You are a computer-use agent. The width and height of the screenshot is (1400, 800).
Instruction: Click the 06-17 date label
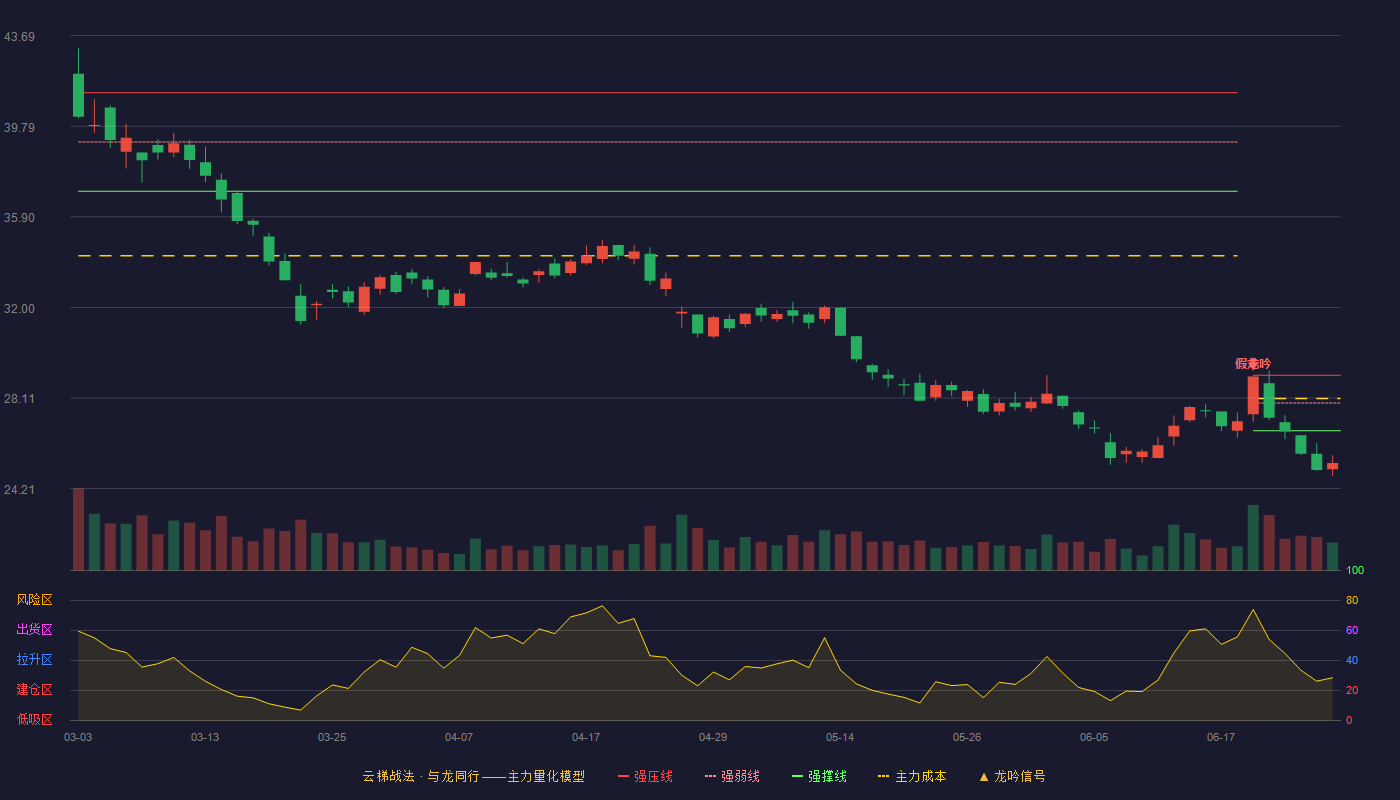coord(1221,737)
